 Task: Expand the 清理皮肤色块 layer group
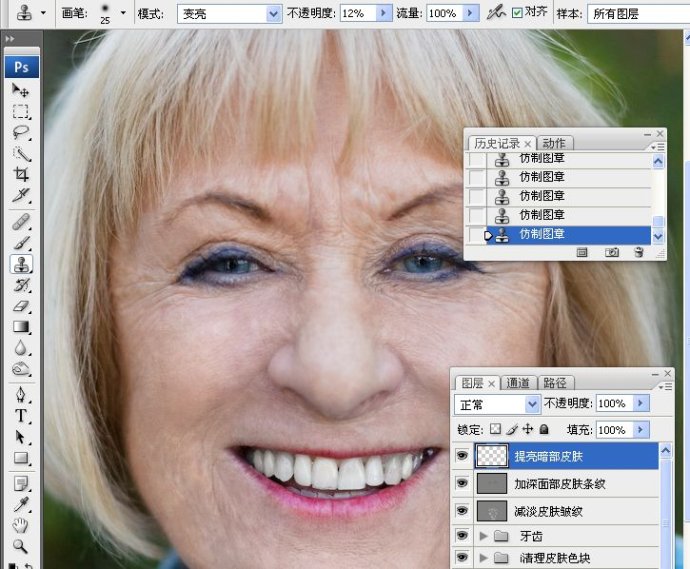(x=483, y=558)
